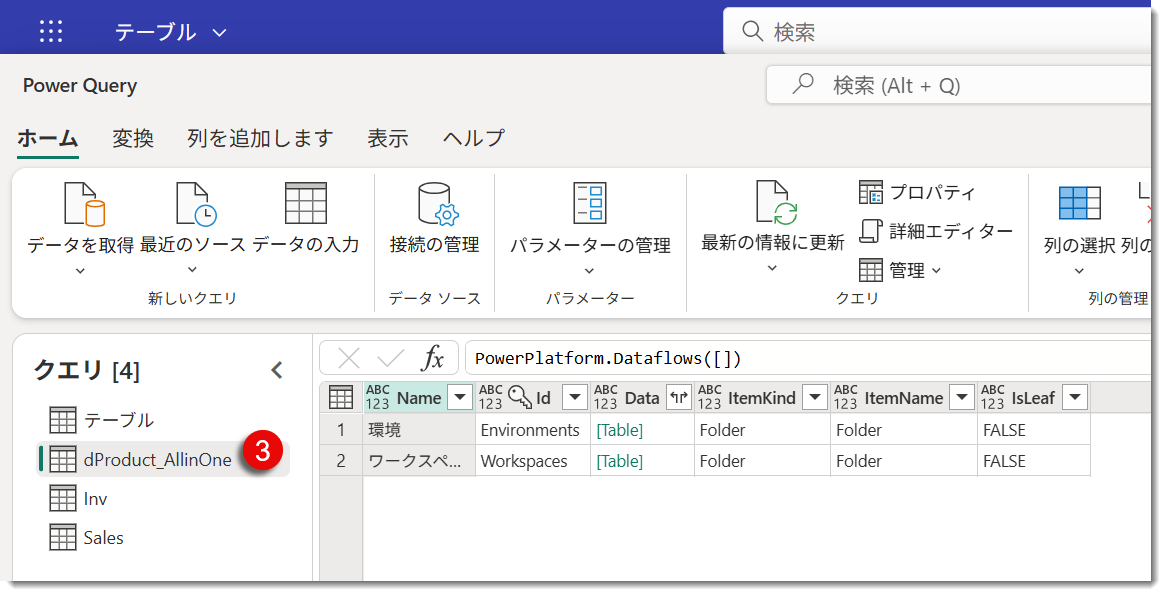1166x596 pixels.
Task: Open 接続の管理 icon
Action: [438, 204]
